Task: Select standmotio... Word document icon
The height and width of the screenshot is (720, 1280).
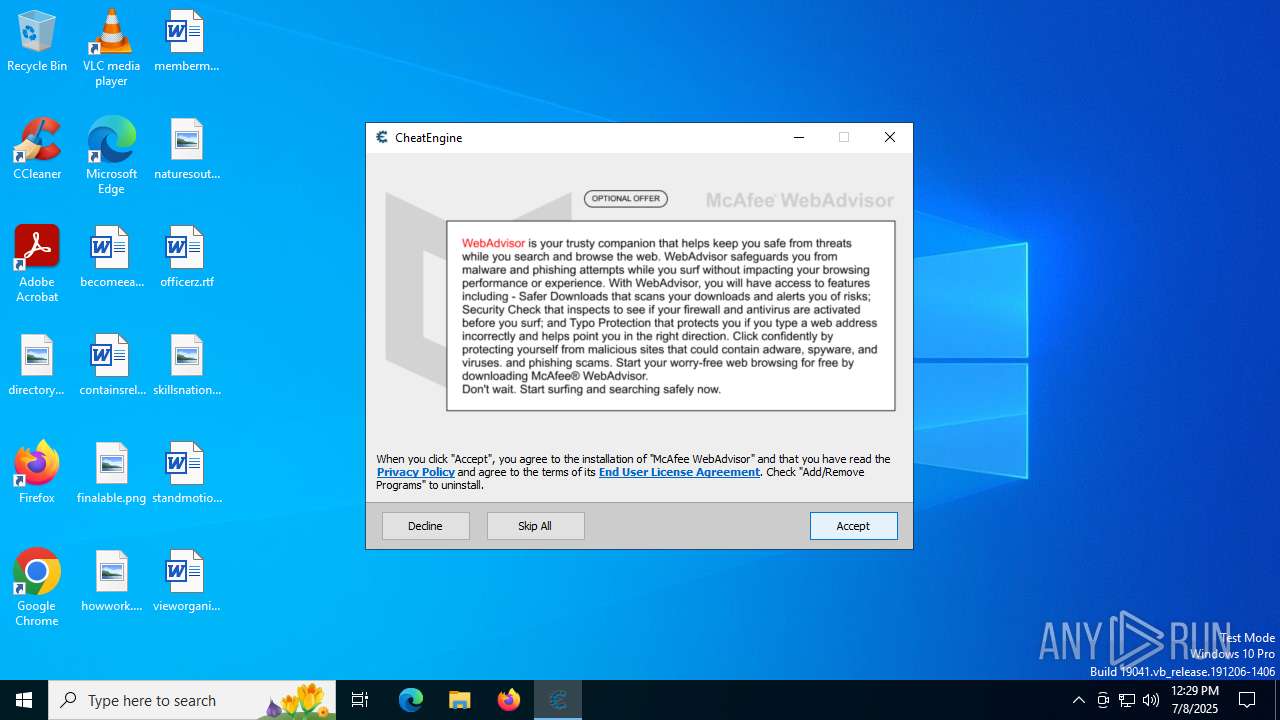Action: click(186, 473)
